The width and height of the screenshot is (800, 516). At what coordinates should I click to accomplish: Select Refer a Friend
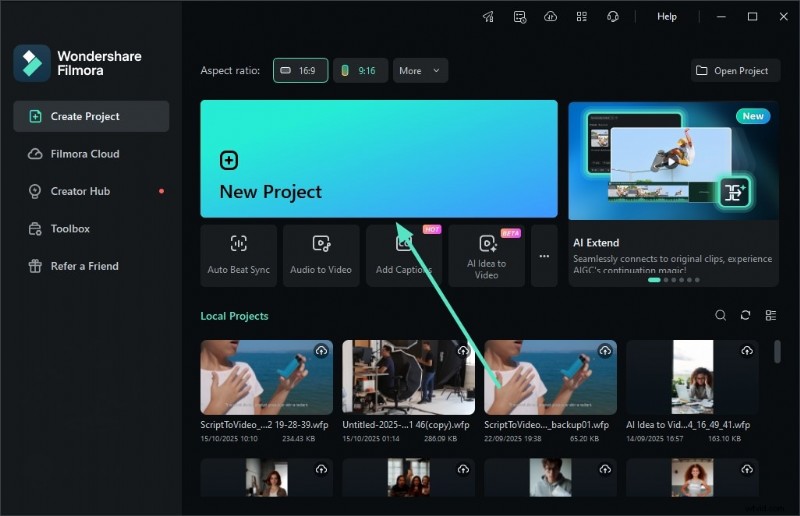[91, 266]
